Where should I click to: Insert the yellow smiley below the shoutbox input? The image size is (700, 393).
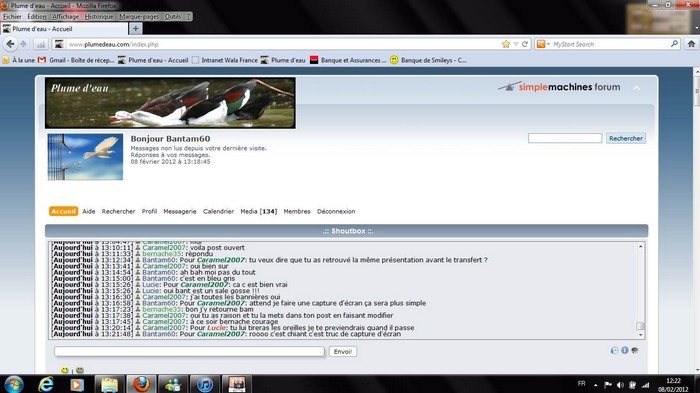coord(65,370)
